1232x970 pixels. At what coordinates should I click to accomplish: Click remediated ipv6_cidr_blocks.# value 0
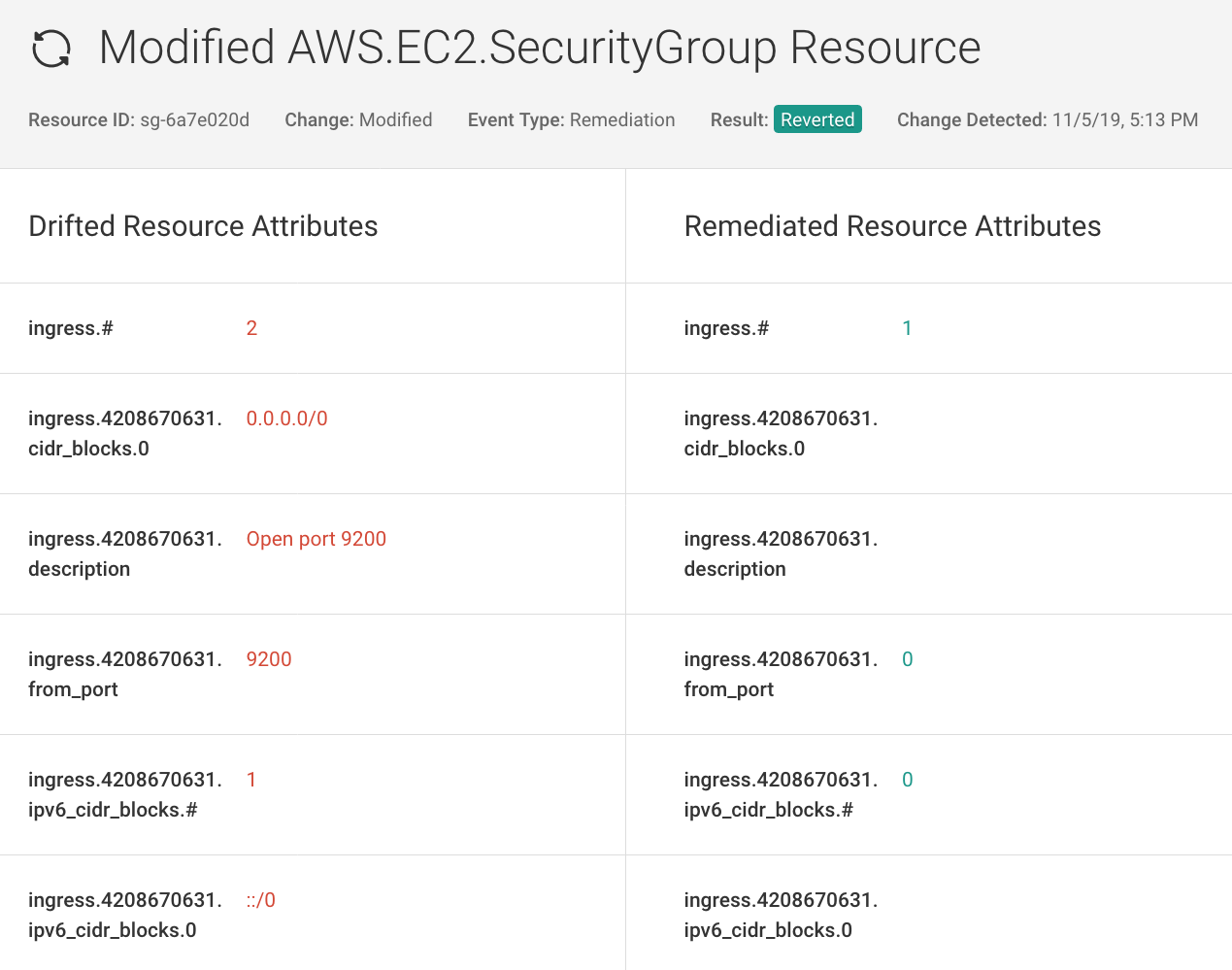coord(908,780)
